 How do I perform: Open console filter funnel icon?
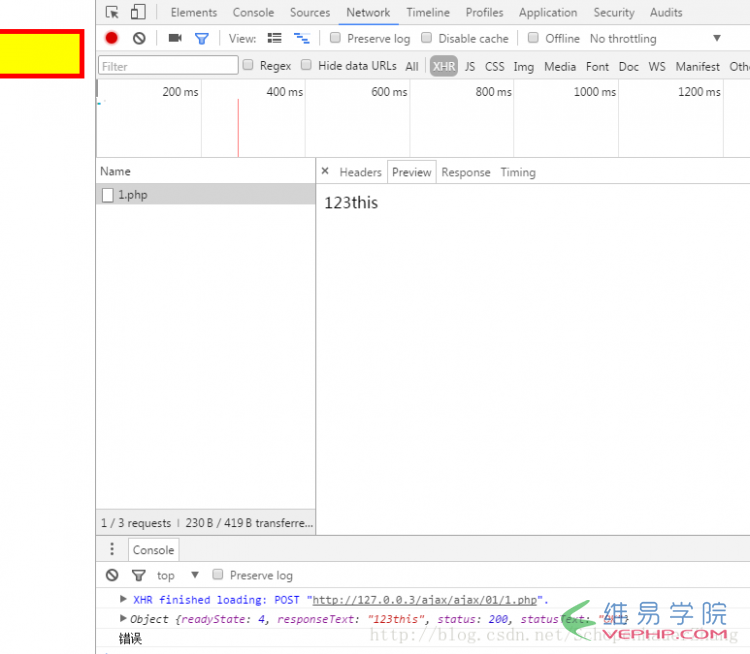coord(139,575)
